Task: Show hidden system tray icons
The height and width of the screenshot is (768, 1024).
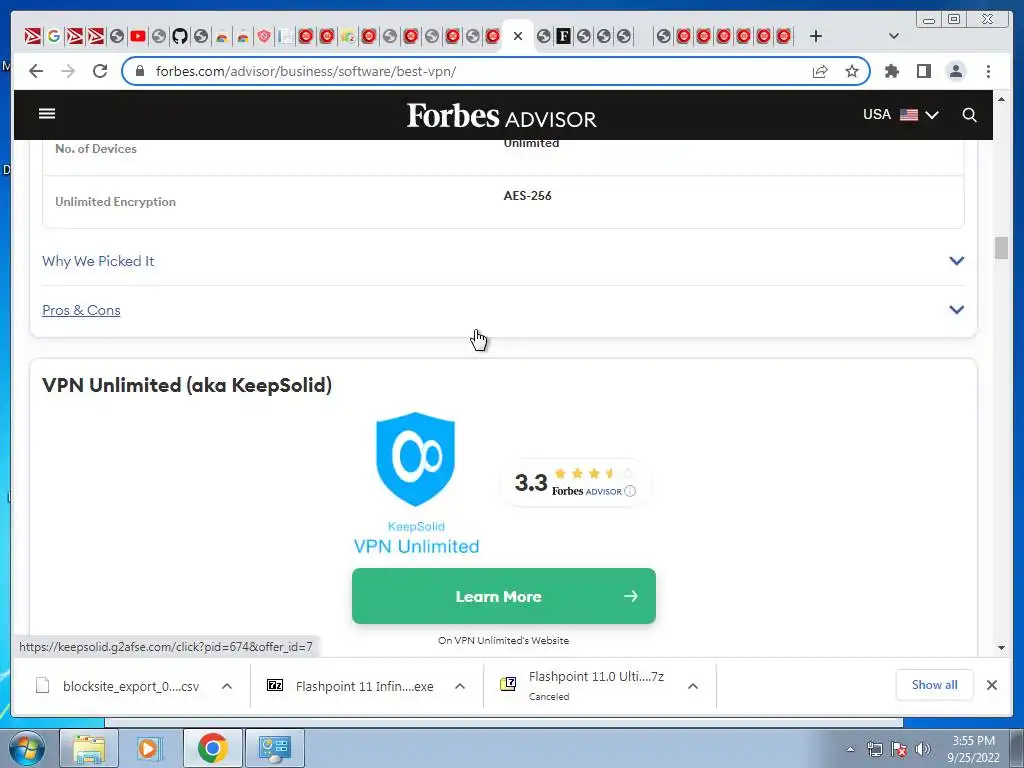Action: pos(850,749)
